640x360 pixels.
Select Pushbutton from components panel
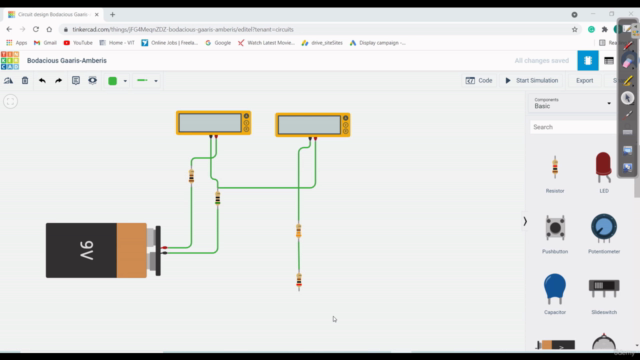coord(555,234)
